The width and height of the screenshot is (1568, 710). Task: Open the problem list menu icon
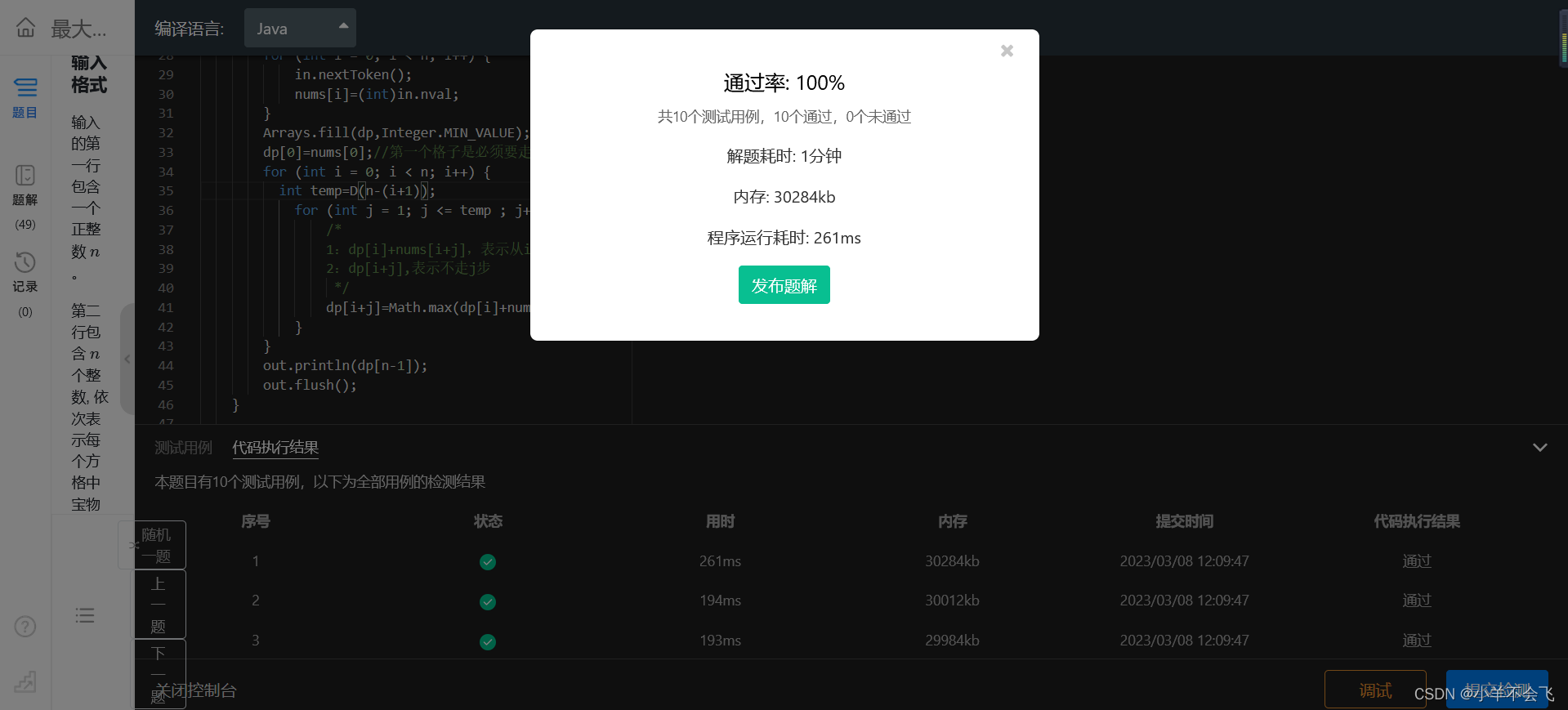(85, 615)
